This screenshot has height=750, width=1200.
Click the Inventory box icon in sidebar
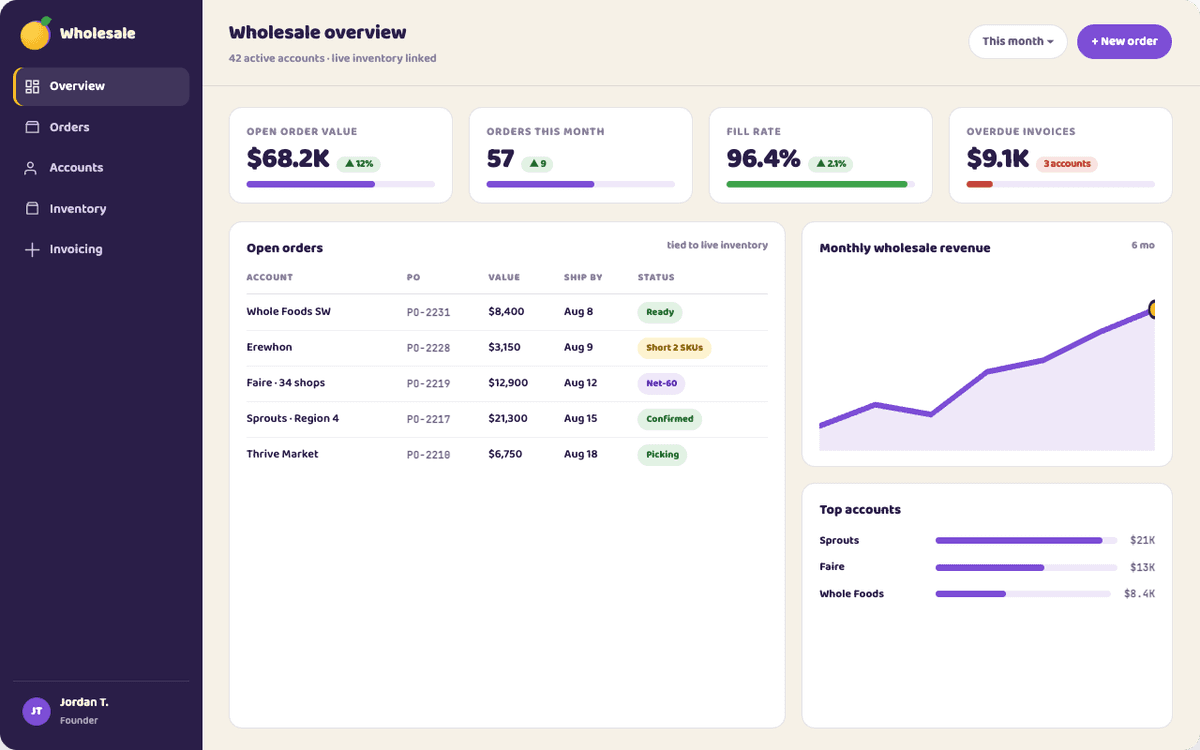(32, 209)
